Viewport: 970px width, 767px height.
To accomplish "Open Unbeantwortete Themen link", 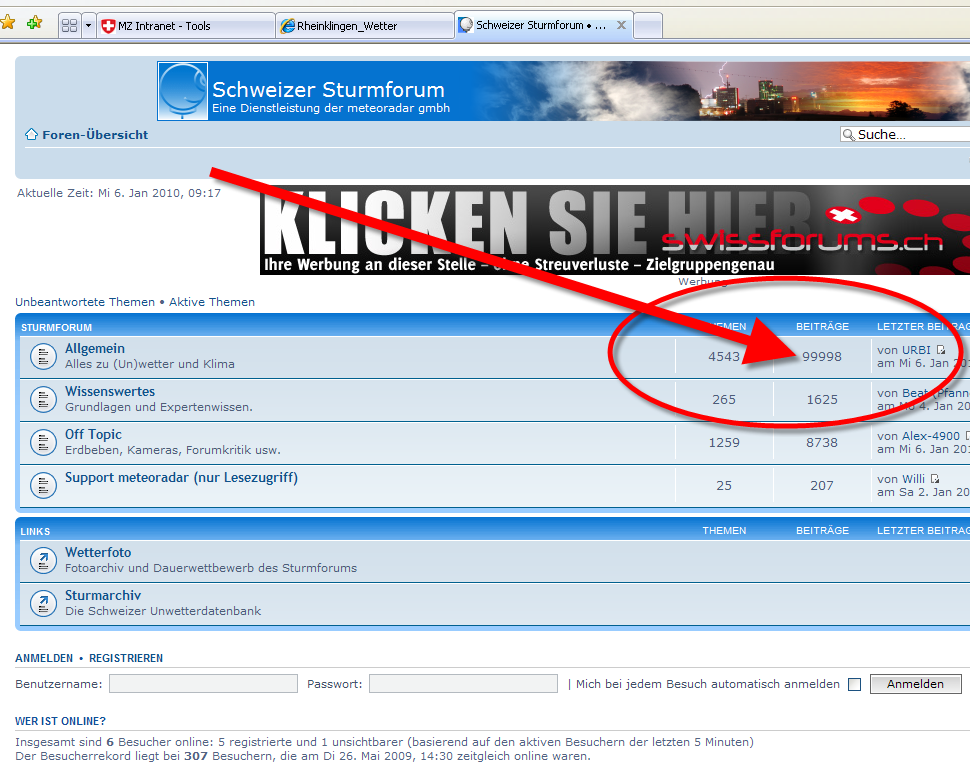I will tap(85, 302).
